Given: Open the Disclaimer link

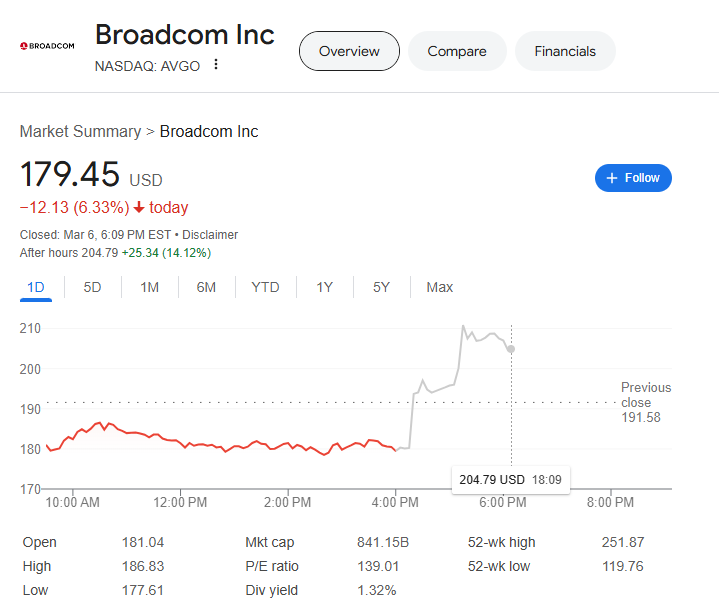Looking at the screenshot, I should [x=210, y=235].
